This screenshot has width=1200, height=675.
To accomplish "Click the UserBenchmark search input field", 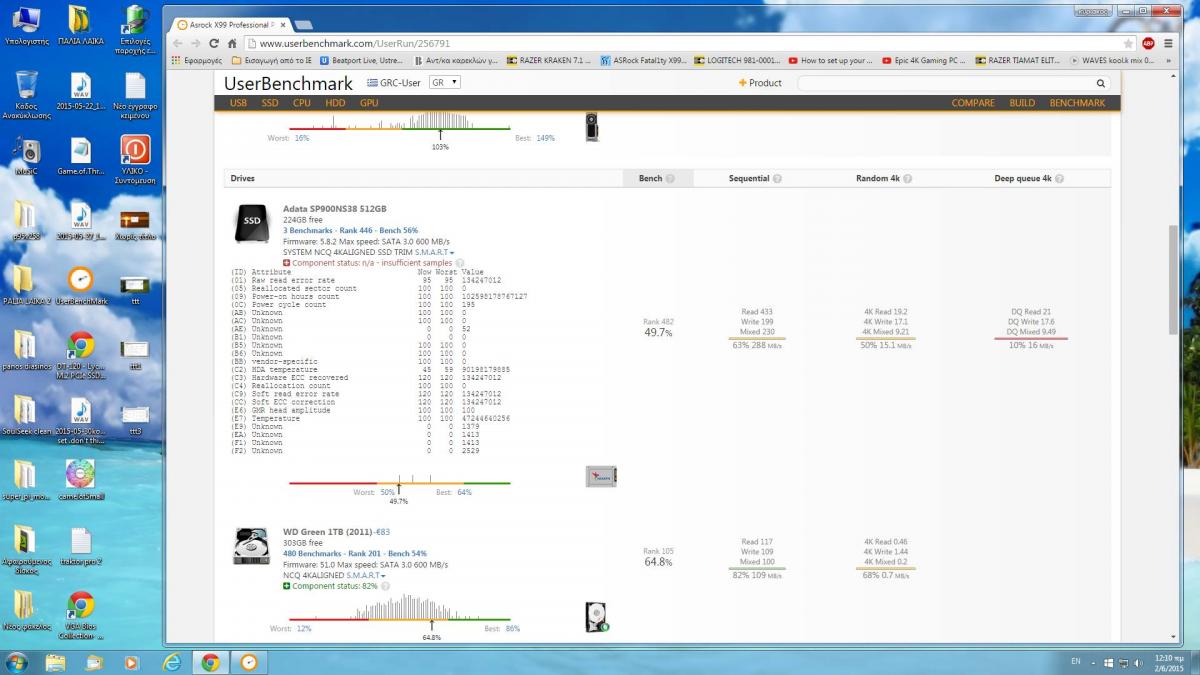I will [x=946, y=83].
